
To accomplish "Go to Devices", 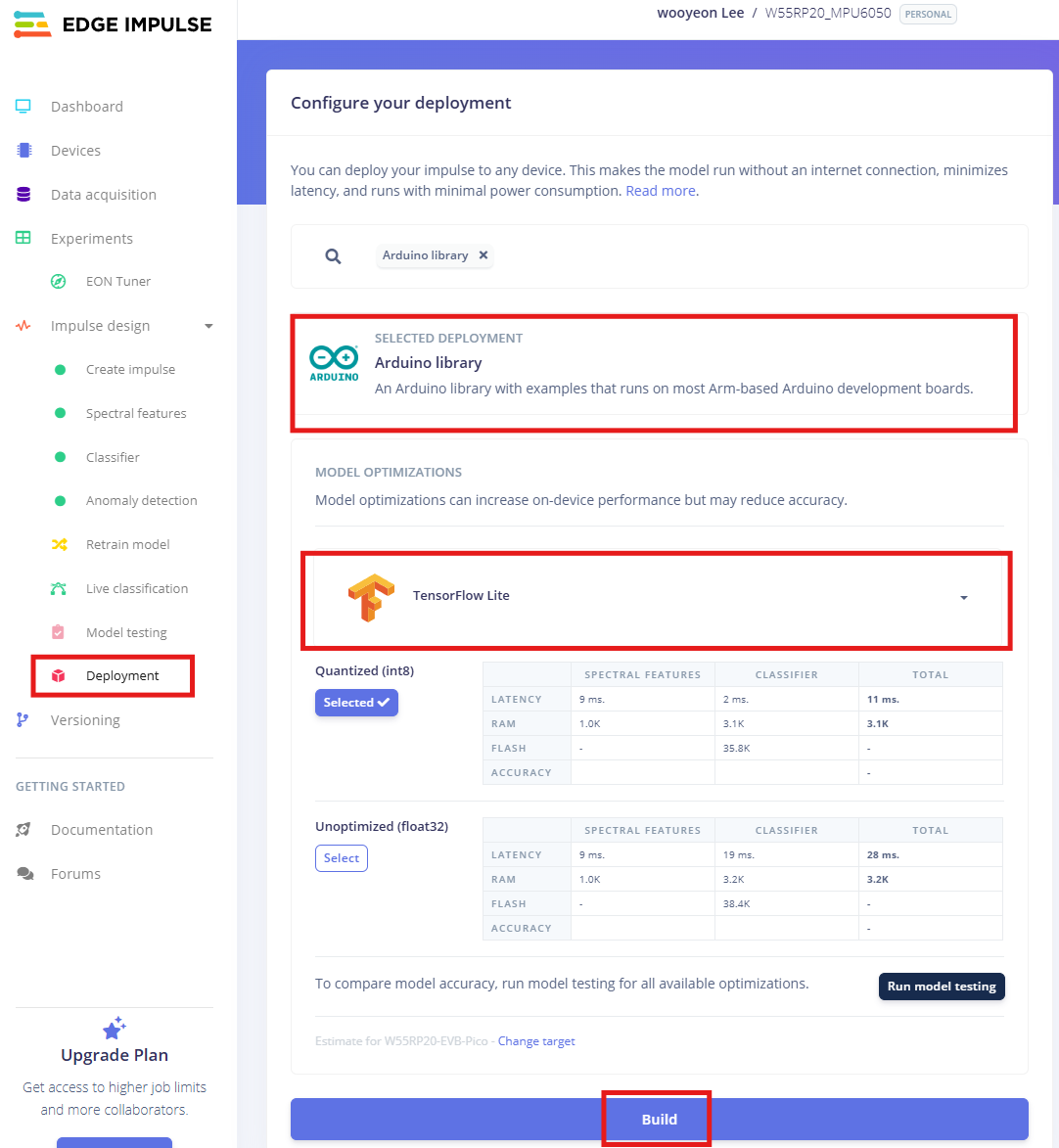I will pyautogui.click(x=75, y=150).
